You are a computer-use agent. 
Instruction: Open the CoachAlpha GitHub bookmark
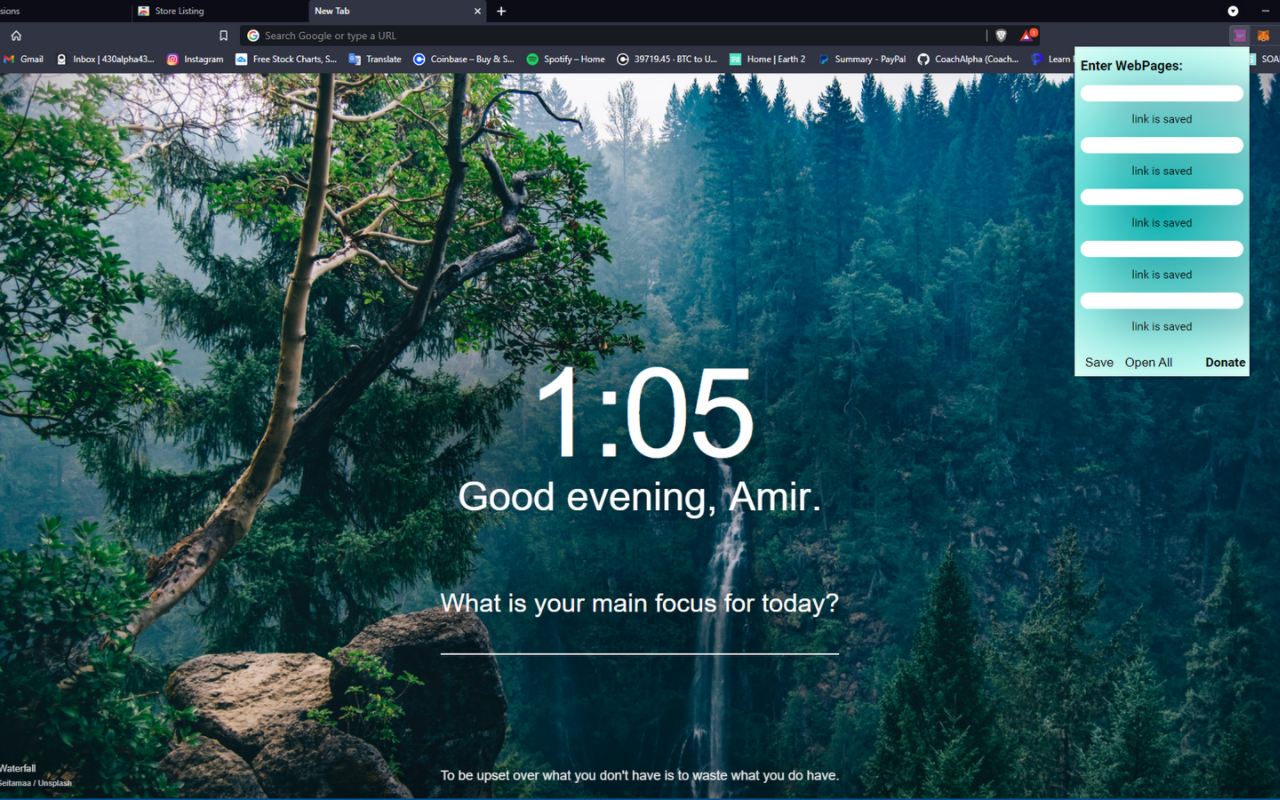(x=969, y=59)
